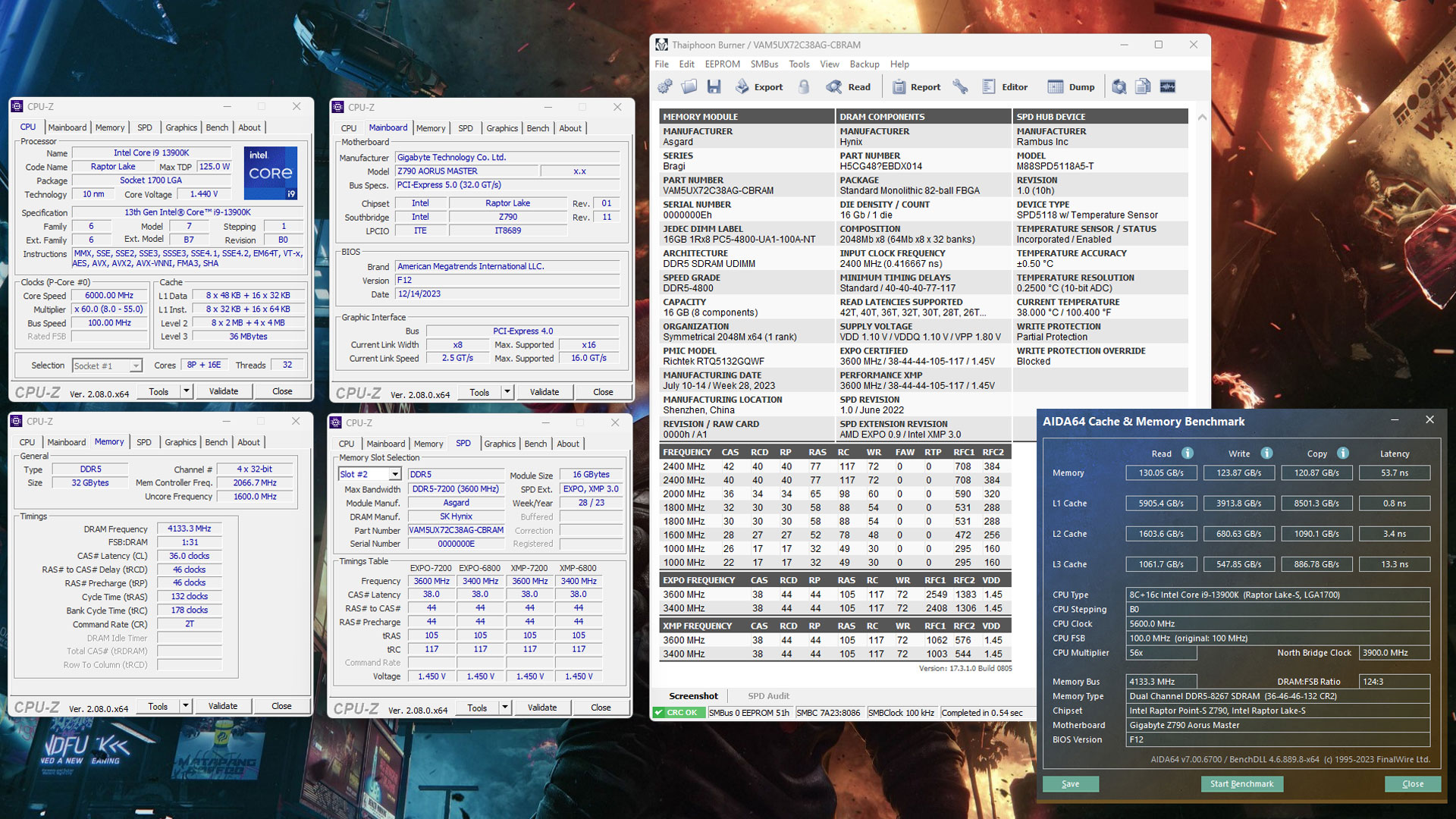Select the SPD Audit tab in Thaiphoon Burner
This screenshot has height=819, width=1456.
pyautogui.click(x=768, y=695)
